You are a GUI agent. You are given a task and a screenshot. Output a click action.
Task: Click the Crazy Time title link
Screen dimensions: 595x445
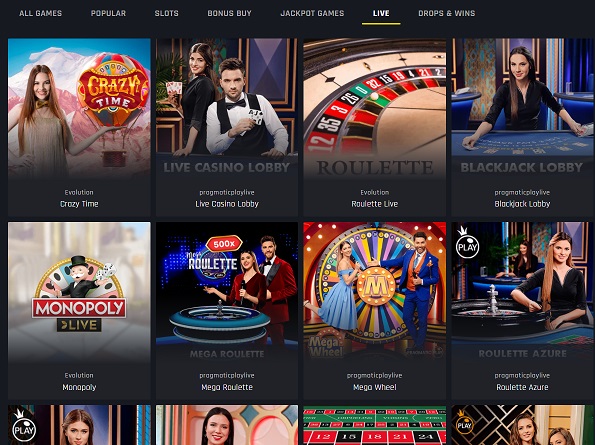pyautogui.click(x=79, y=204)
